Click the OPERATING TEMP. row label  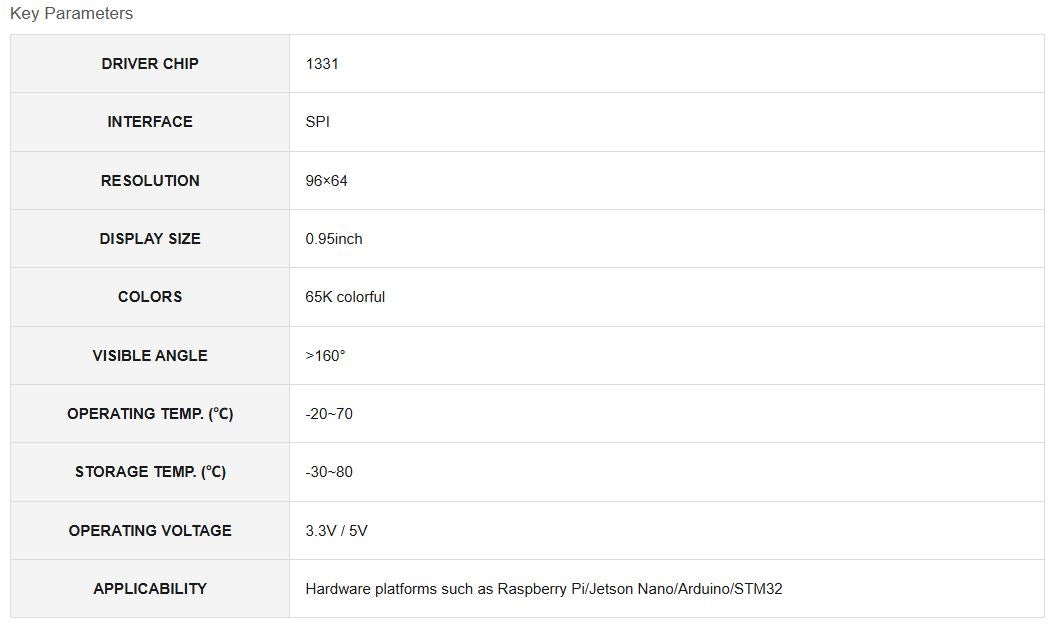coord(150,414)
